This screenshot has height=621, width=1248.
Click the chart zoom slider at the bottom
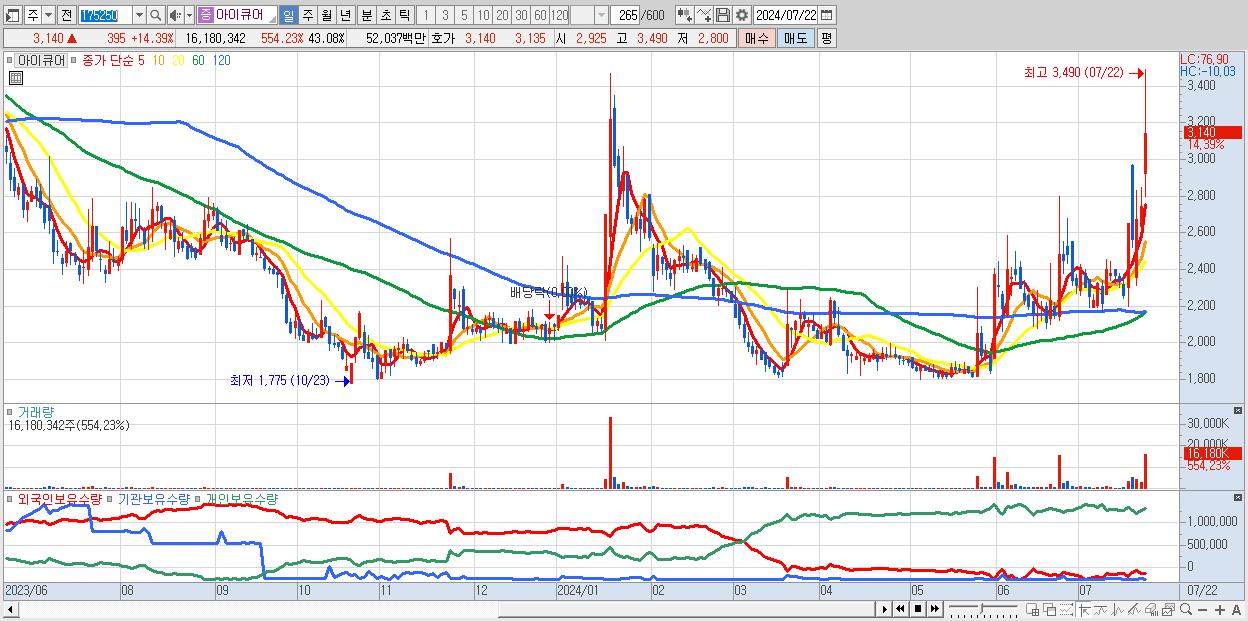point(983,608)
